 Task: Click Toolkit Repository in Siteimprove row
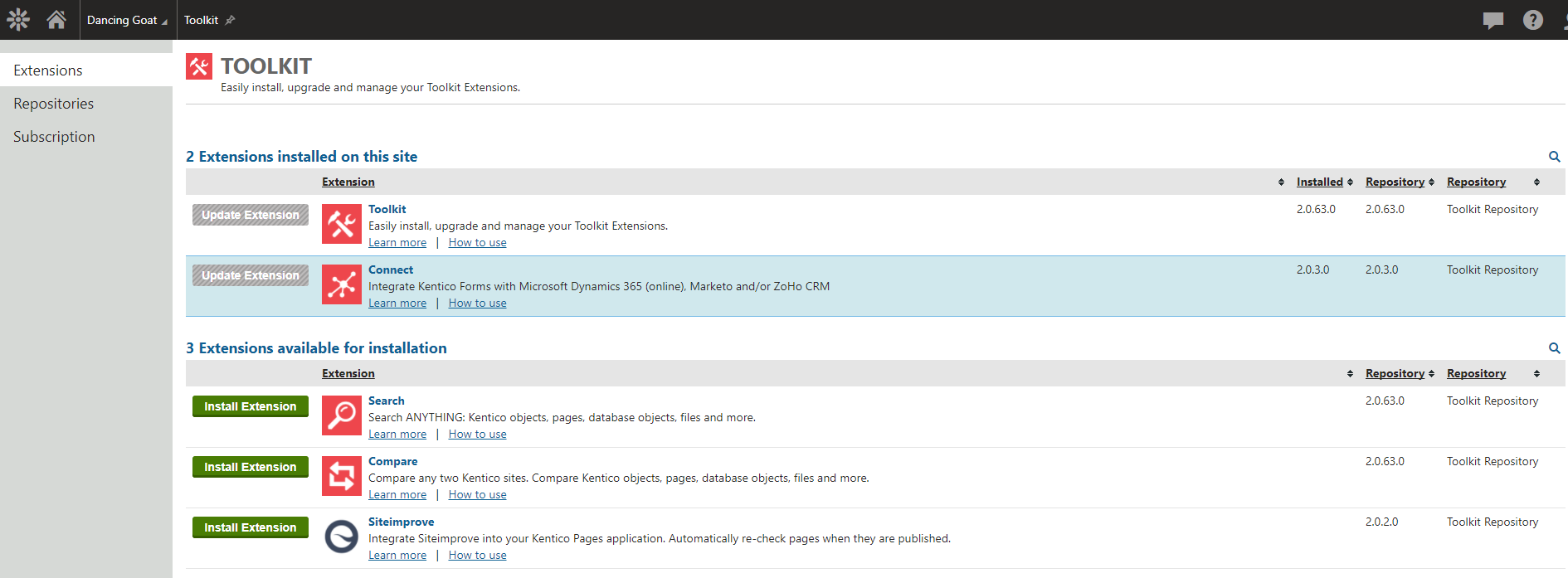[1493, 522]
